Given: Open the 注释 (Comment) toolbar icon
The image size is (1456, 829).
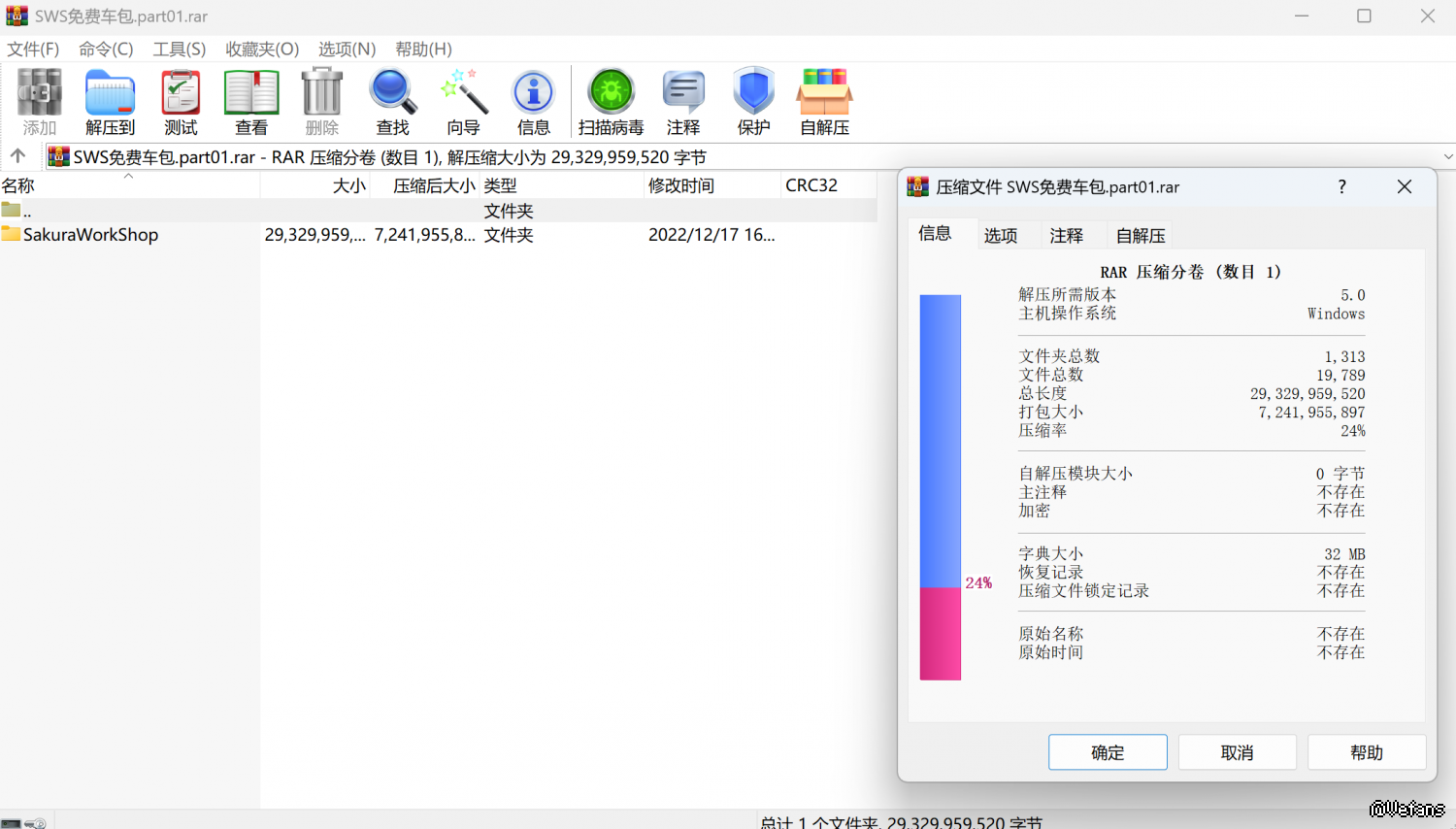Looking at the screenshot, I should [x=683, y=101].
